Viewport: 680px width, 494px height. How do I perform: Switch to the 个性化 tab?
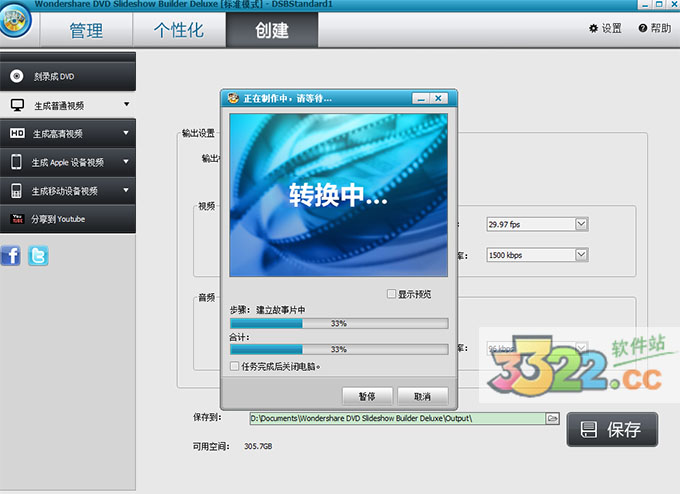[178, 30]
